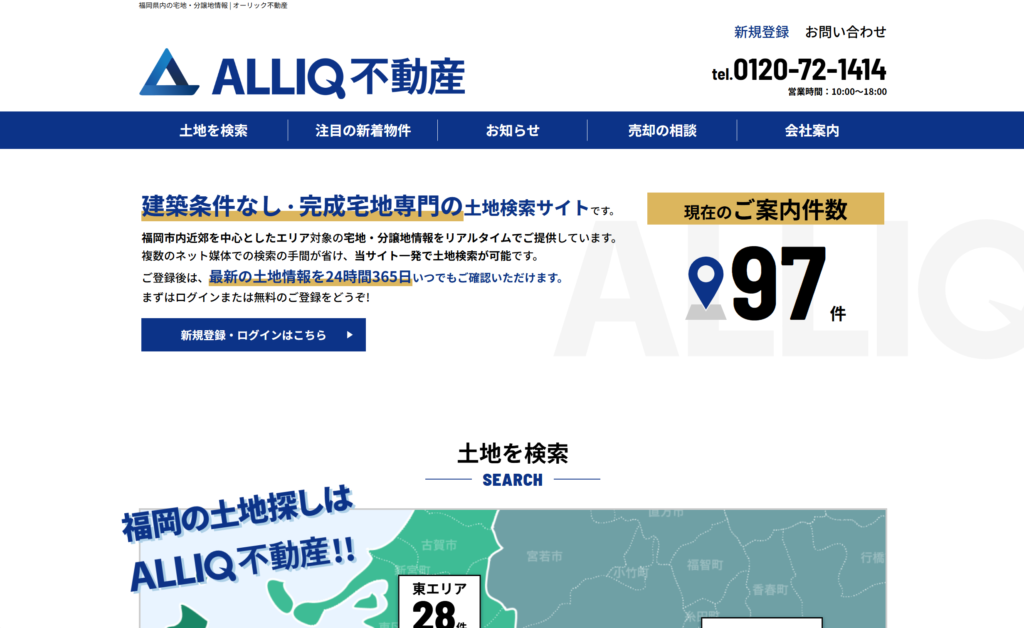
Task: Click the phone number 0120-72-1414
Action: [808, 70]
